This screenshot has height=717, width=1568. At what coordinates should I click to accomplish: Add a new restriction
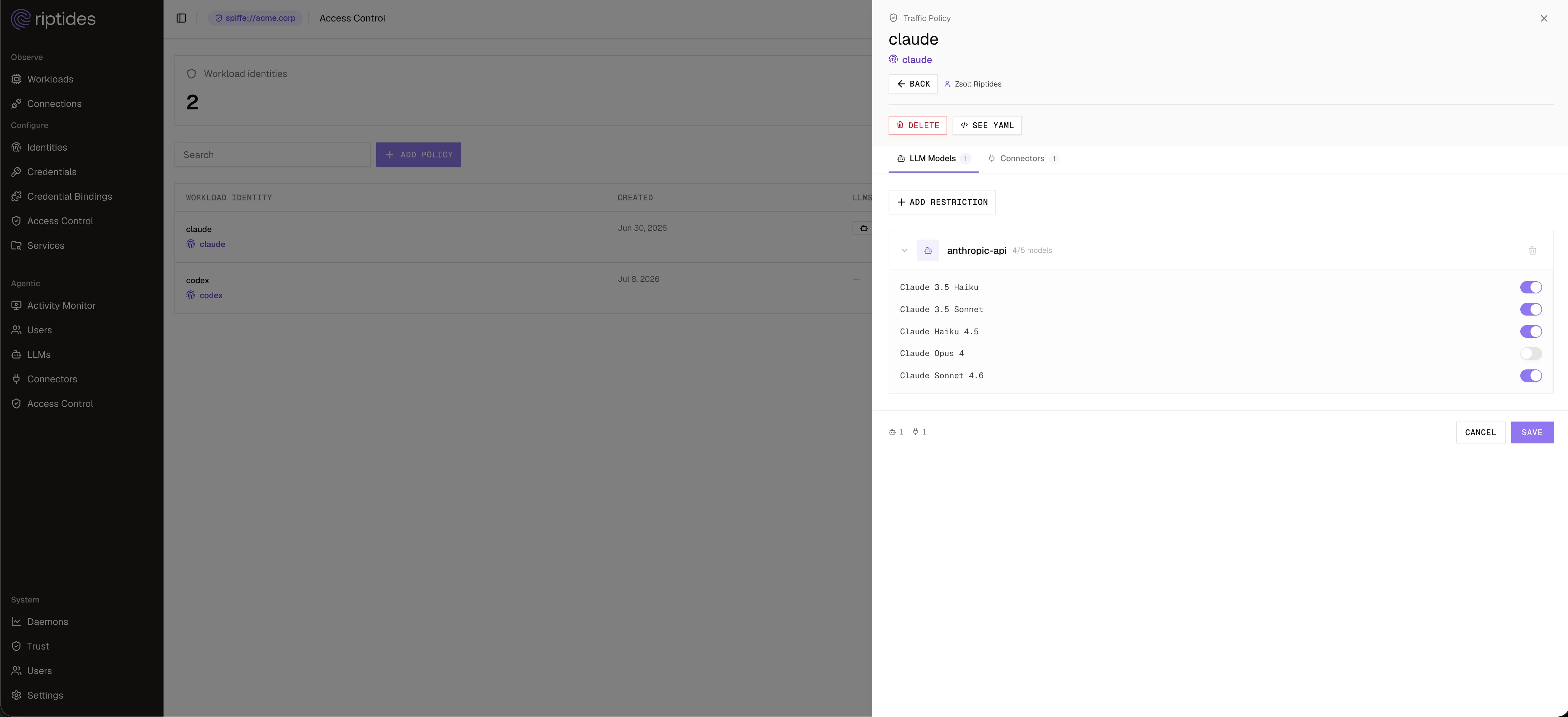point(942,202)
